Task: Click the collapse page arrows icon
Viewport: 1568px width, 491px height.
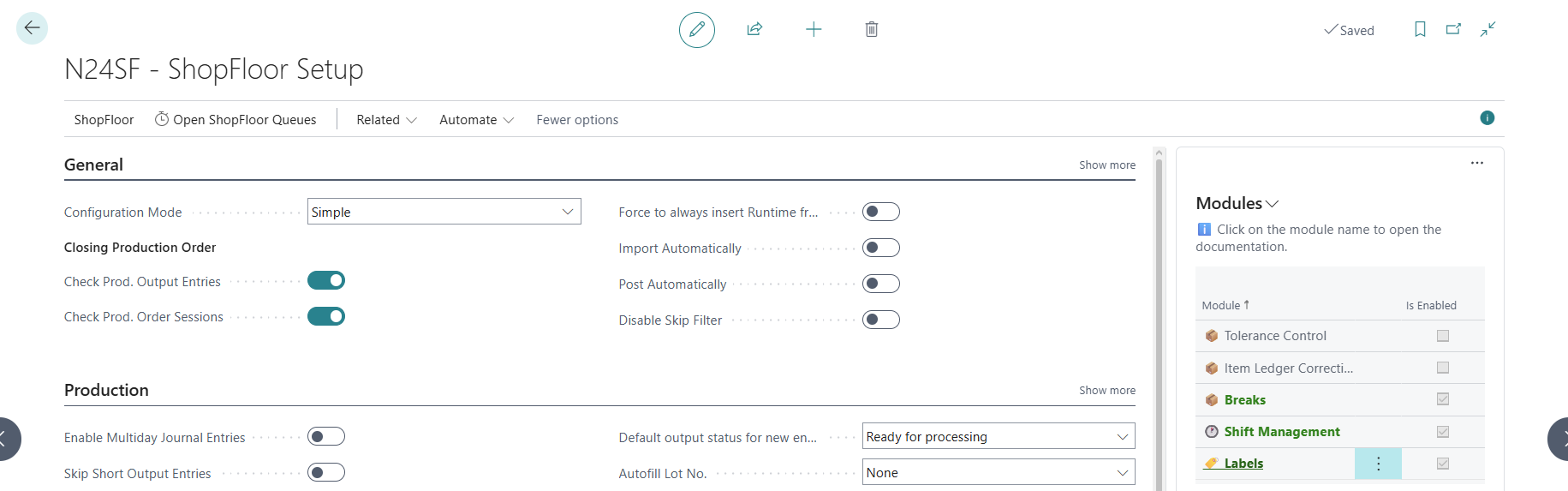Action: tap(1488, 29)
